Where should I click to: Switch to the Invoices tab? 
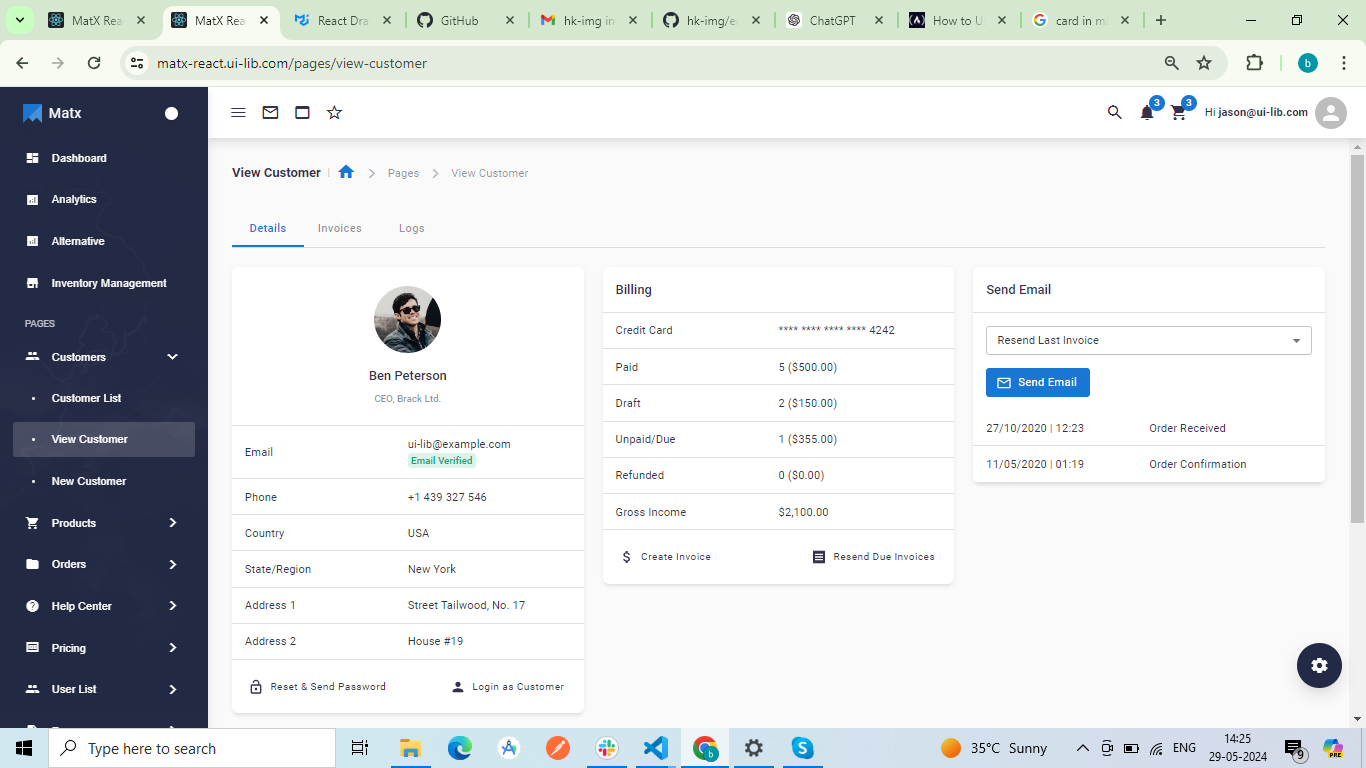[x=340, y=228]
